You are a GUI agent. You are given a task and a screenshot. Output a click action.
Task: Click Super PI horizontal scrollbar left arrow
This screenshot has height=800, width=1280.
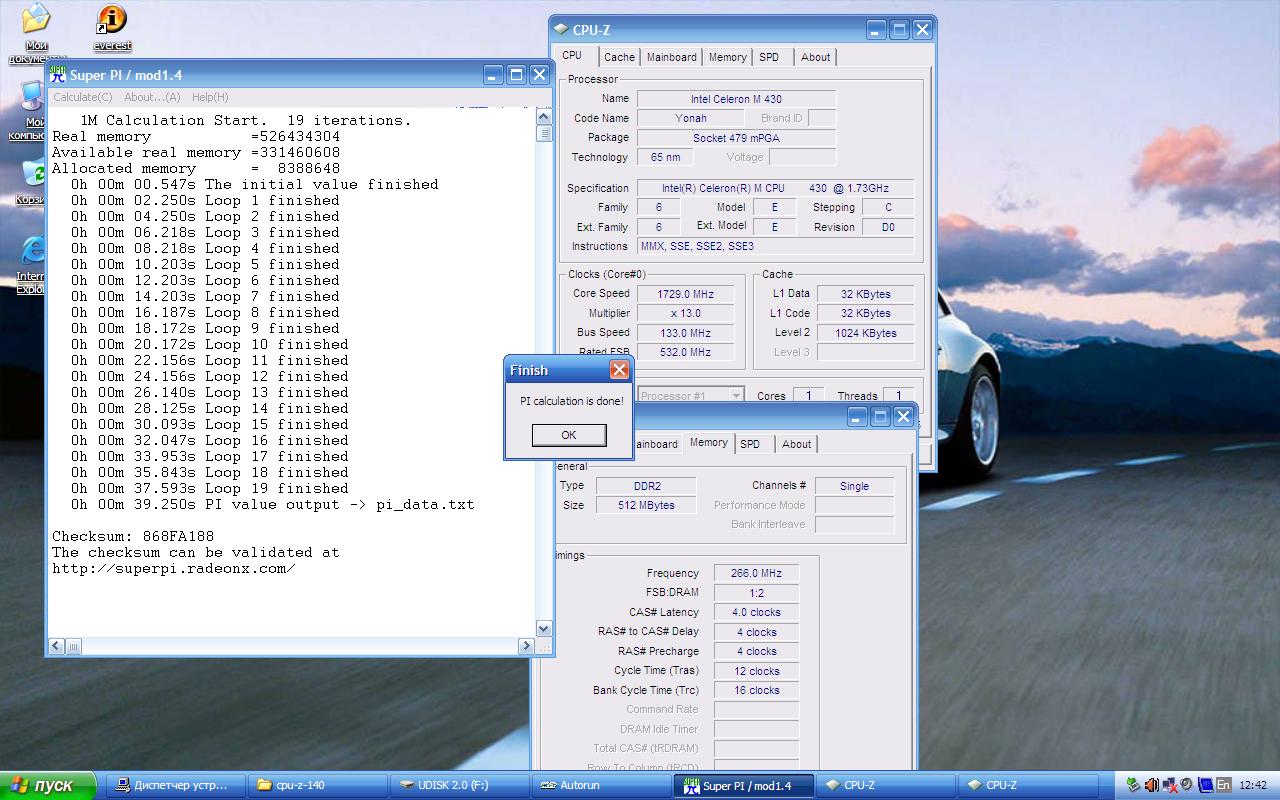[57, 646]
